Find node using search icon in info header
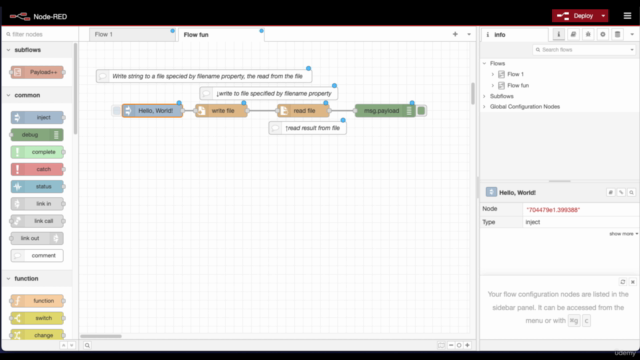This screenshot has height=360, width=640. 631,192
